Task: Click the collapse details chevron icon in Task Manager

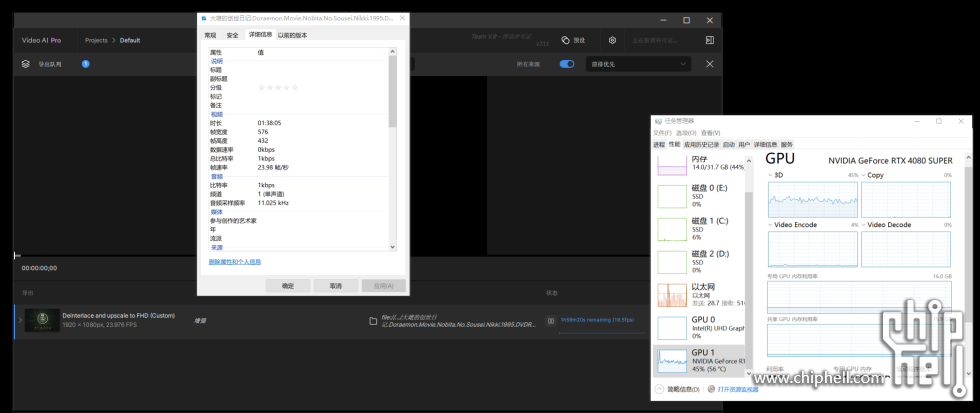Action: tap(658, 389)
